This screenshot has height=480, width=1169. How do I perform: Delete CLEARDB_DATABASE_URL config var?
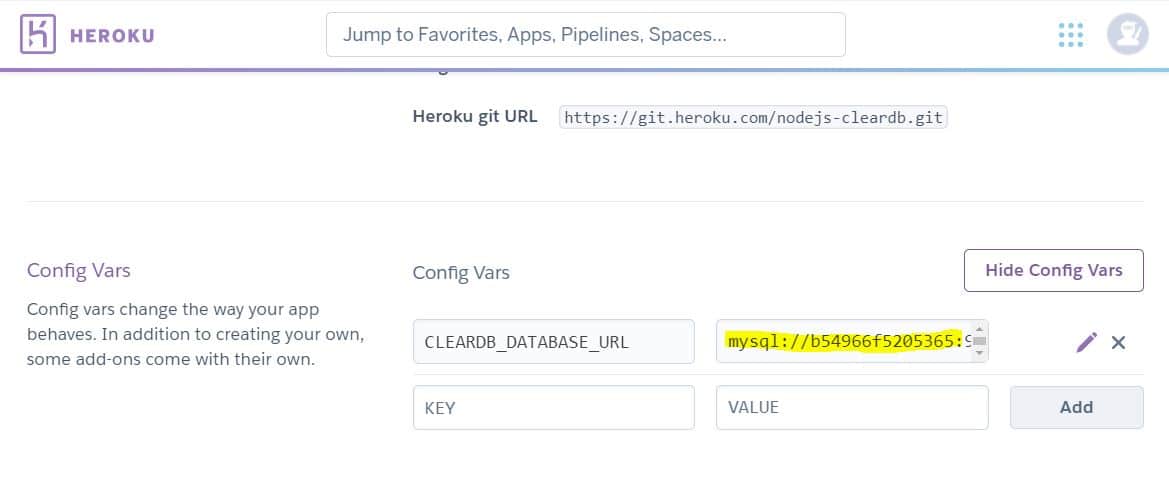click(1118, 342)
